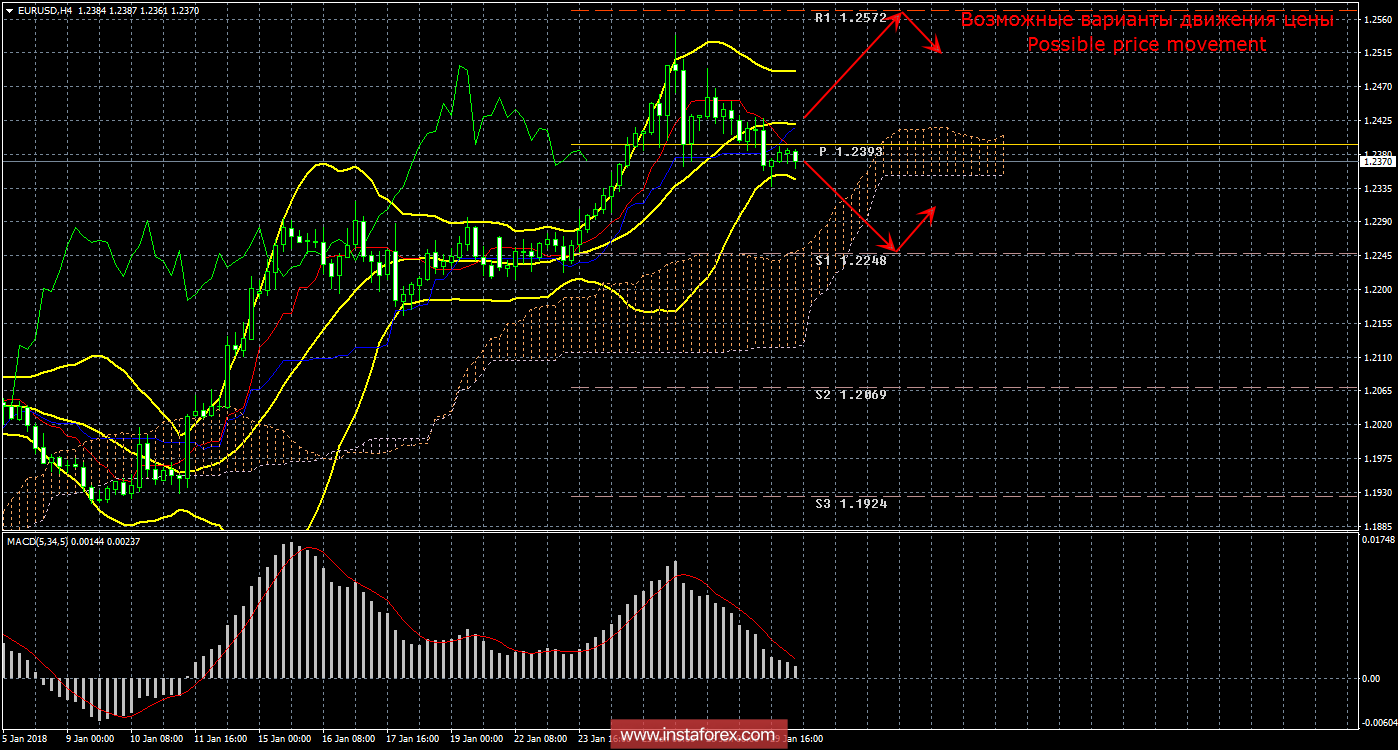This screenshot has width=1398, height=750.
Task: Click the 1.2065 price axis label
Action: (1377, 391)
